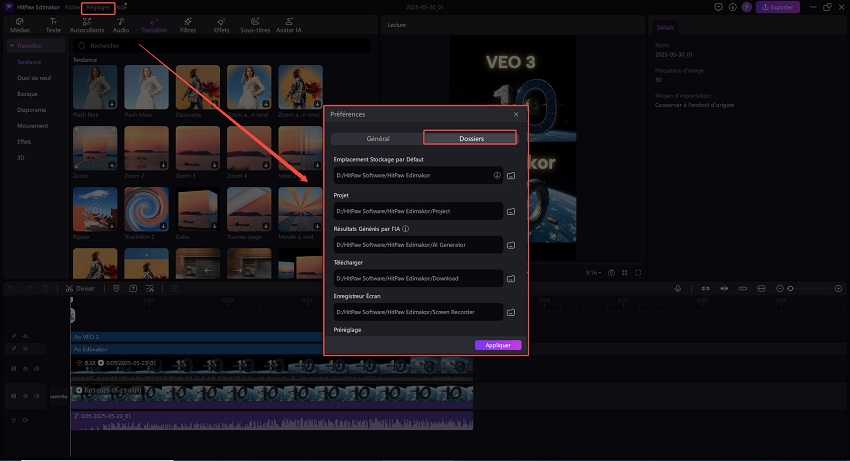Image resolution: width=850 pixels, height=461 pixels.
Task: Select the Mouvement transition category
Action: coord(33,126)
